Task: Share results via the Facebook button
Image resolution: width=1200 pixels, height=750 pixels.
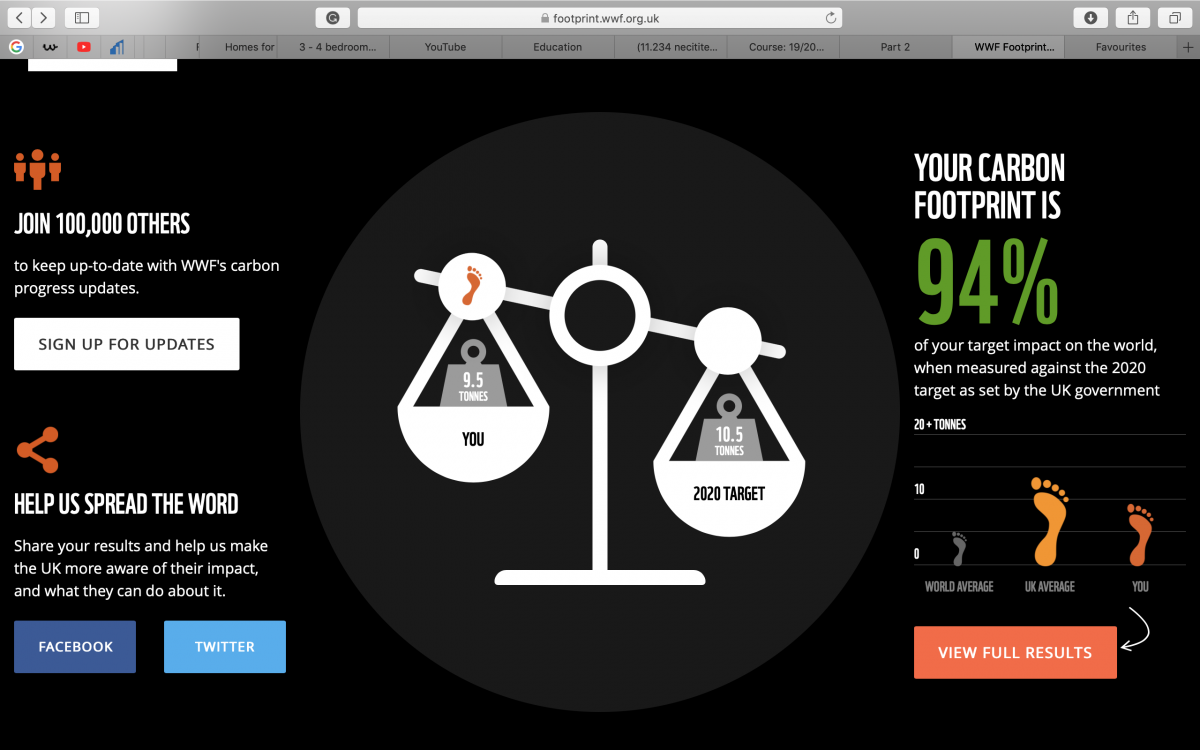Action: pyautogui.click(x=75, y=647)
